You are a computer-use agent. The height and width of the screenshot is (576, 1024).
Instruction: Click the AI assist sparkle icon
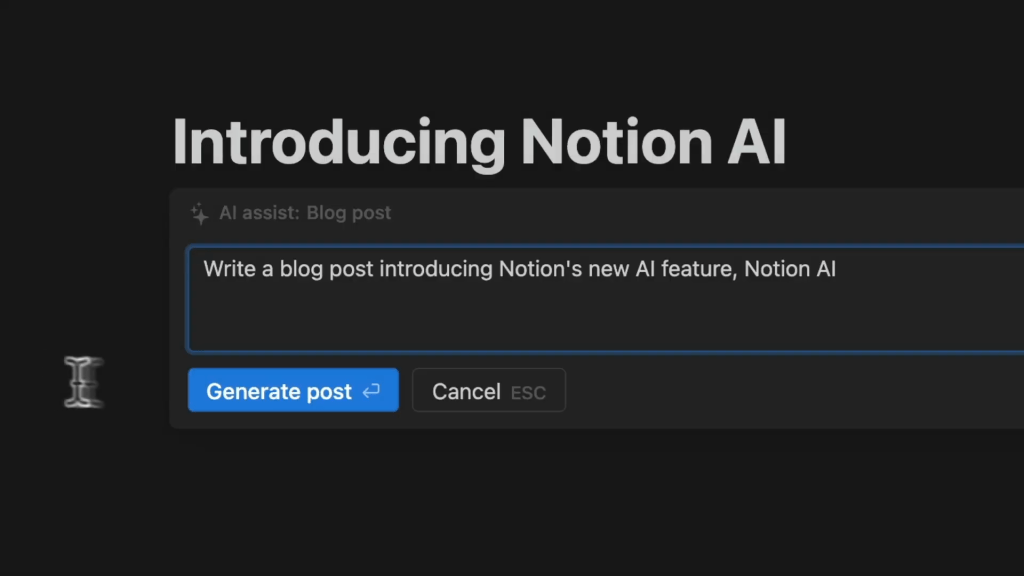[200, 213]
